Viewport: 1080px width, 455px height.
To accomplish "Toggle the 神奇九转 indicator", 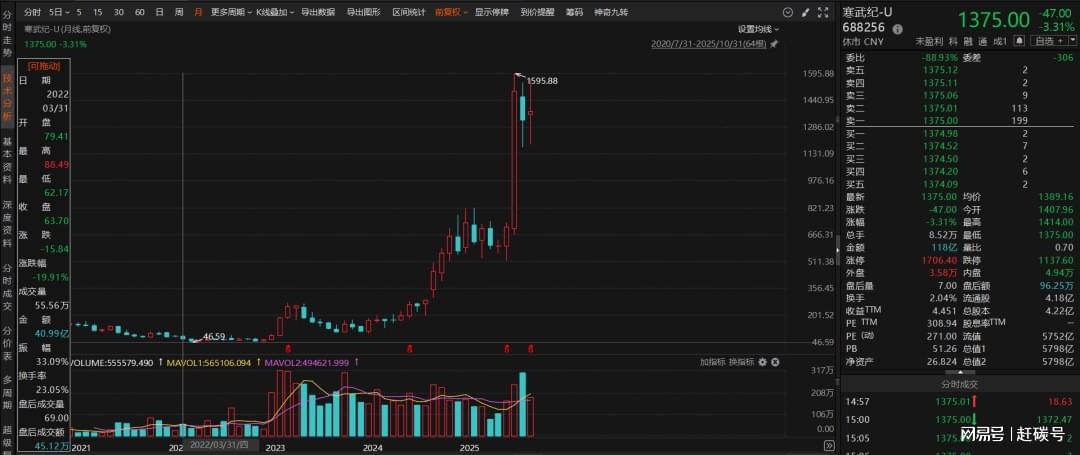I will coord(611,12).
